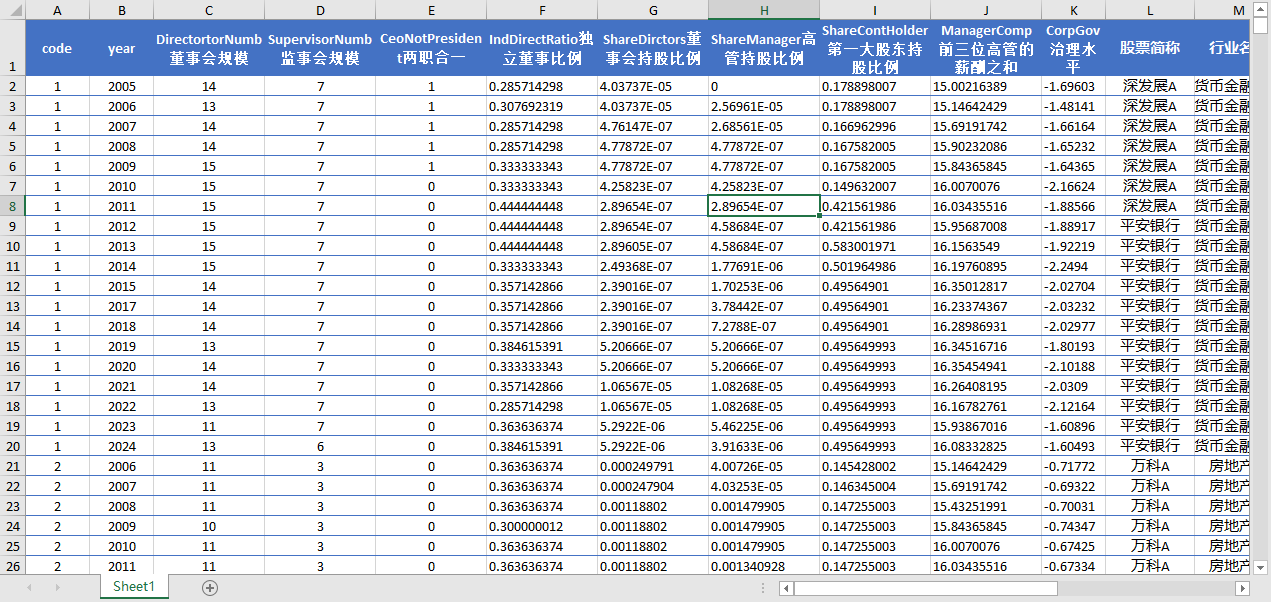
Task: Open the Sheet1 tab
Action: click(134, 587)
